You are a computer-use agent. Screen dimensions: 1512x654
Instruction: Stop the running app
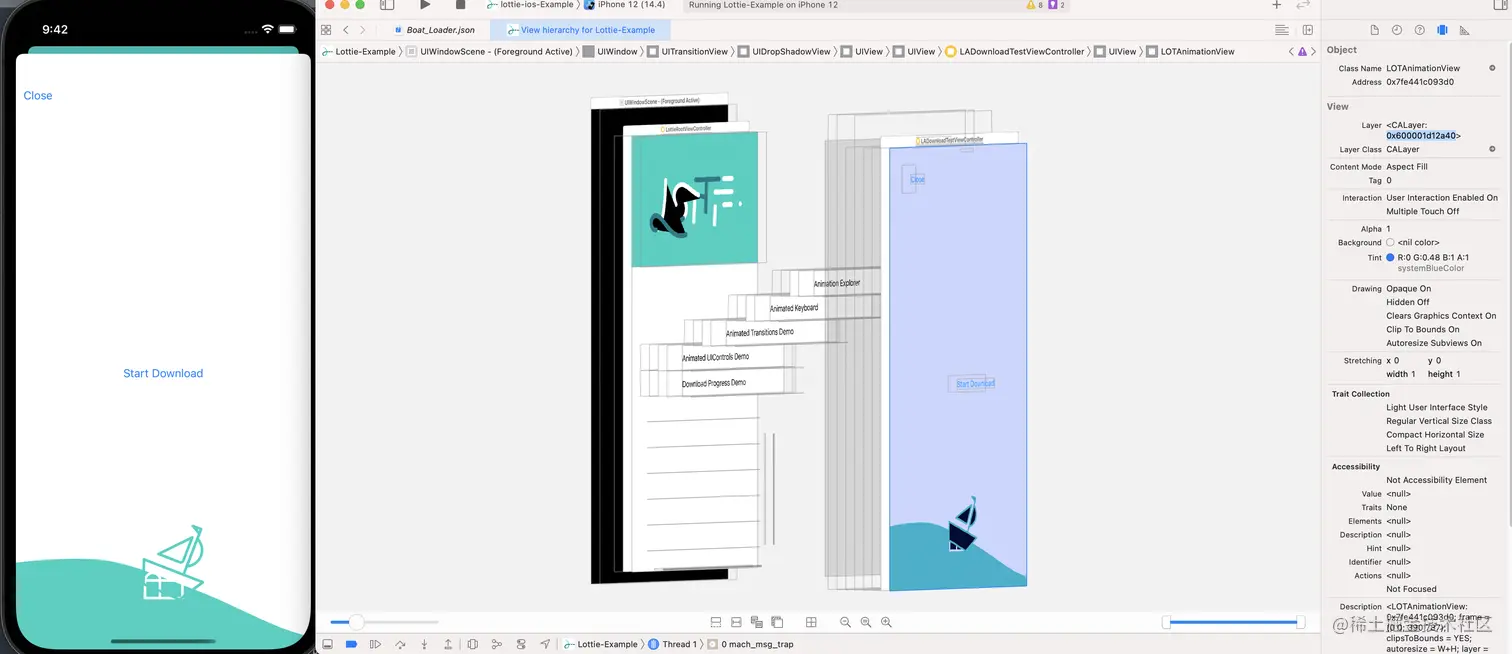[x=460, y=5]
